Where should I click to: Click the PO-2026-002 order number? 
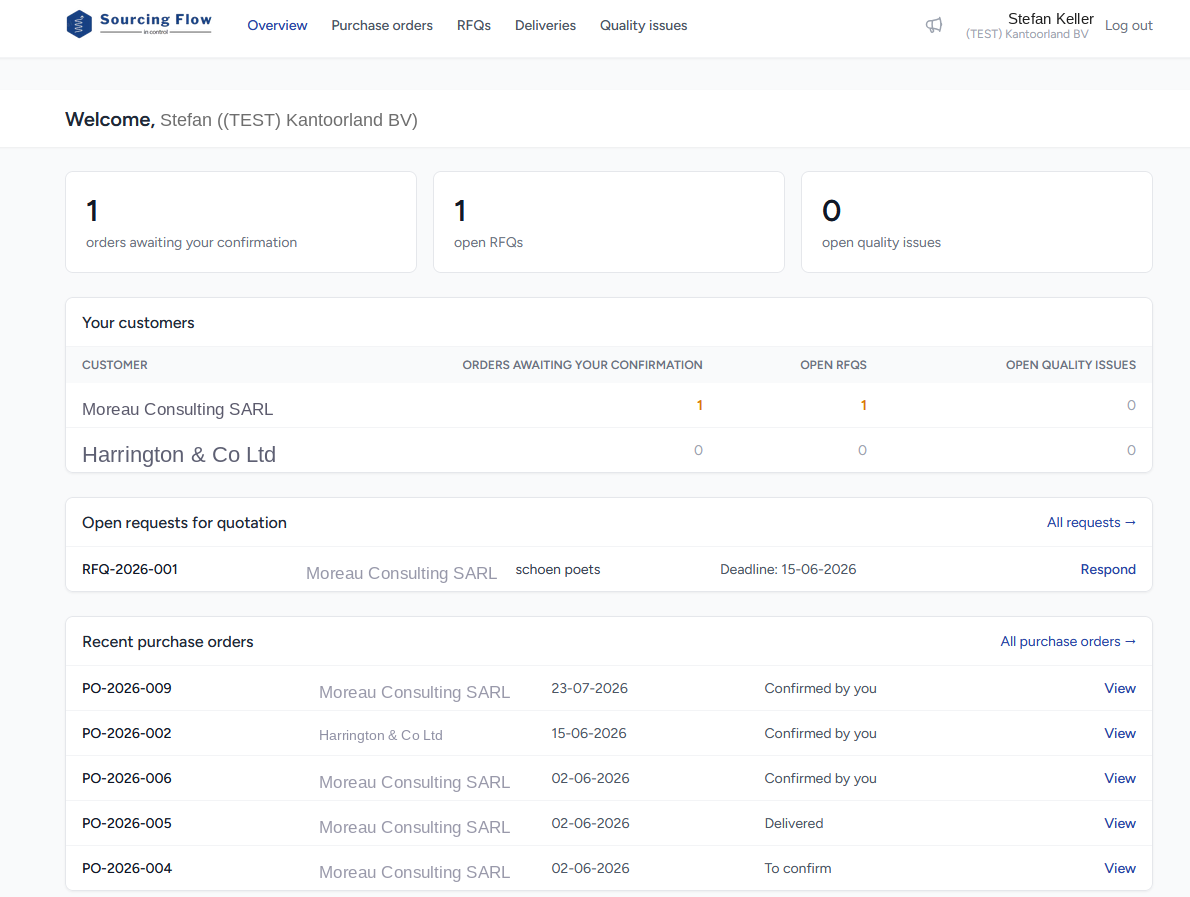point(127,733)
